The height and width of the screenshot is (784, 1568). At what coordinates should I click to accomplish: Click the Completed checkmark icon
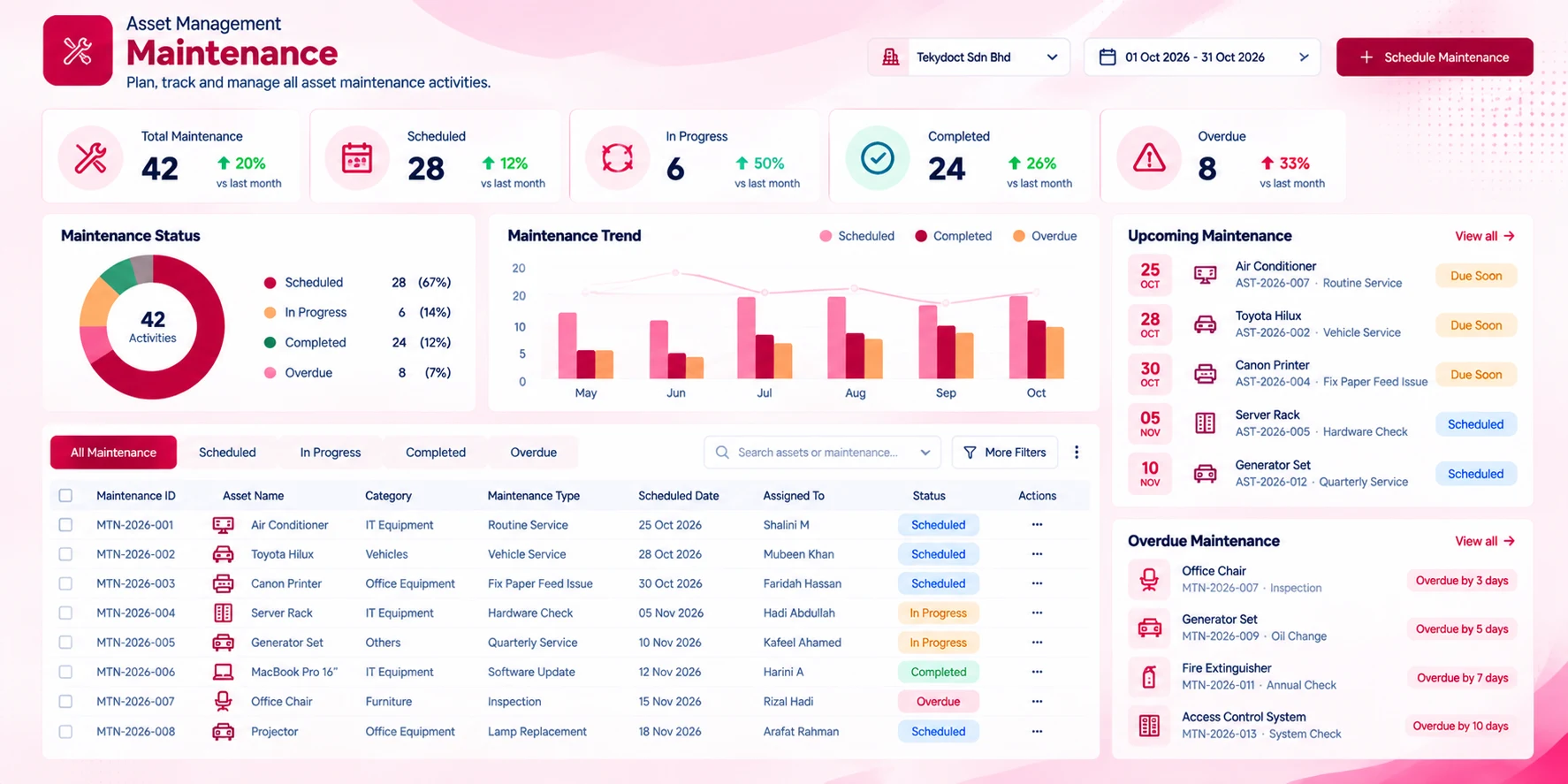(878, 158)
